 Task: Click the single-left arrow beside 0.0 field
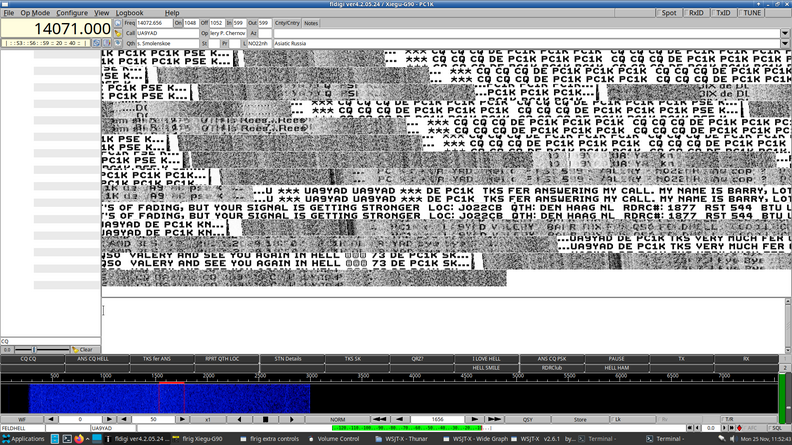pyautogui.click(x=697, y=428)
